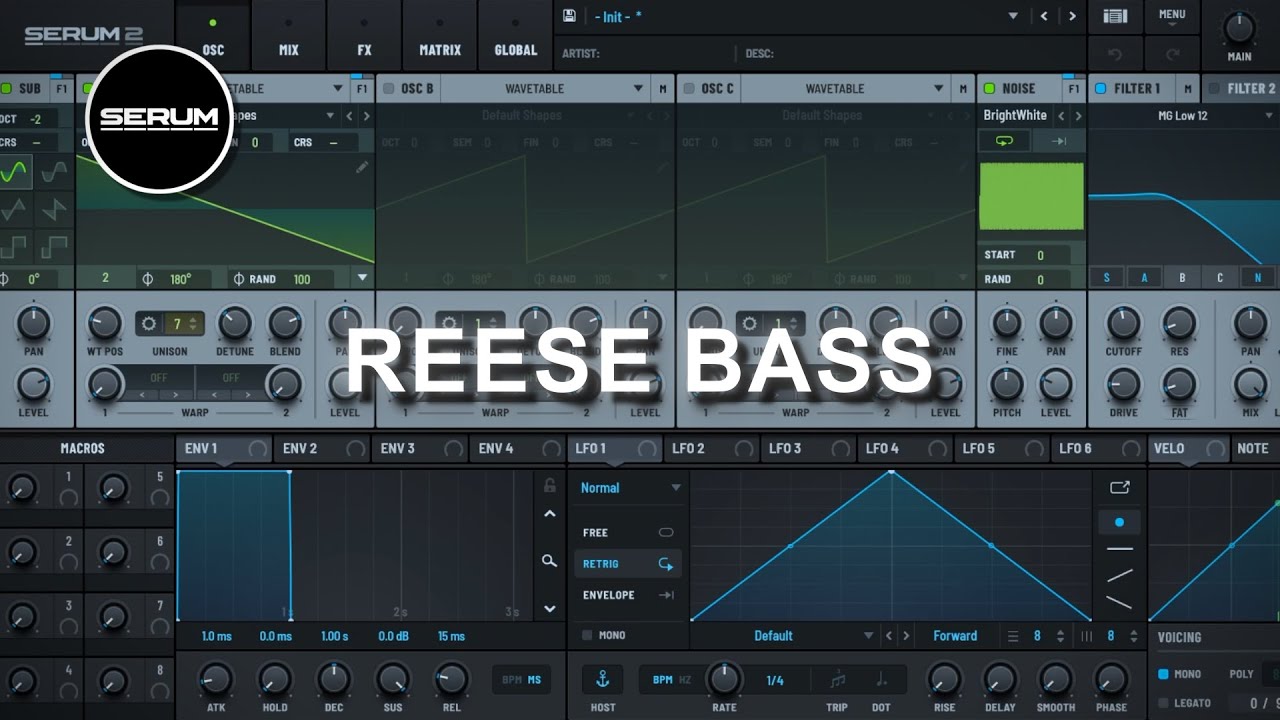
Task: Open the MATRIX tab
Action: (x=440, y=36)
